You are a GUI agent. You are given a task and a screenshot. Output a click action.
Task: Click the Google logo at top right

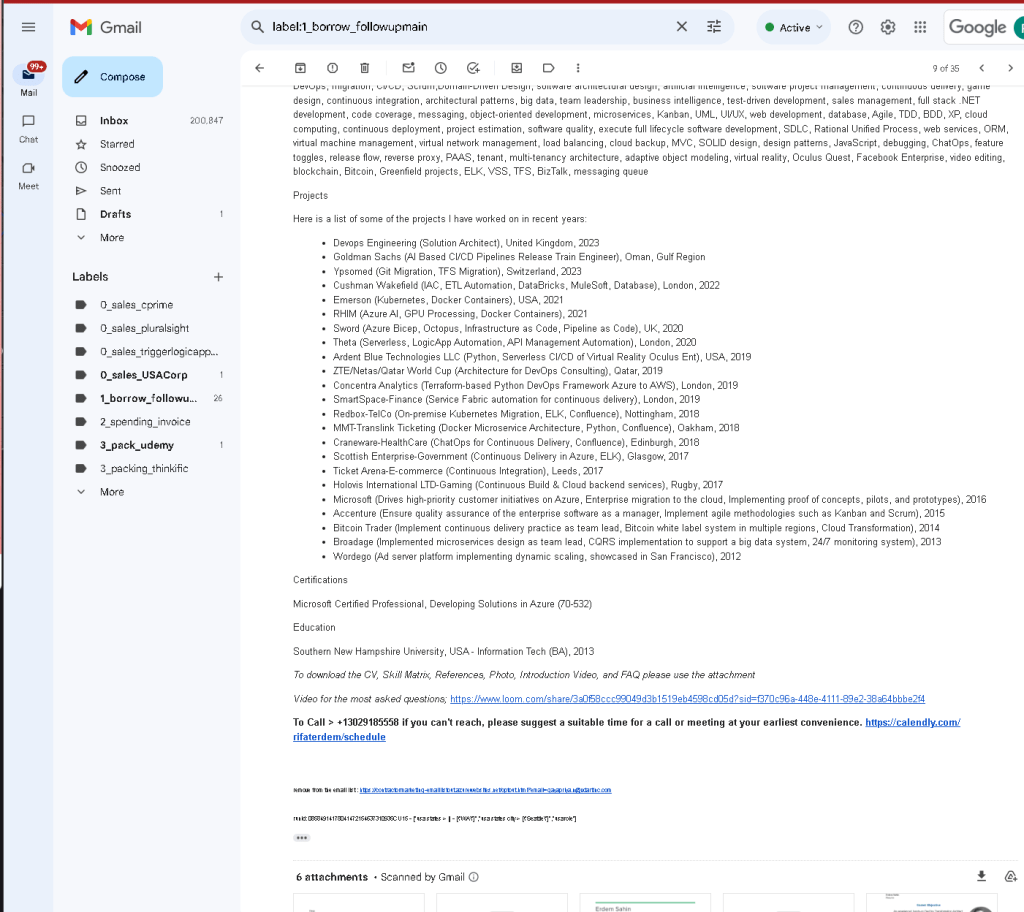977,27
